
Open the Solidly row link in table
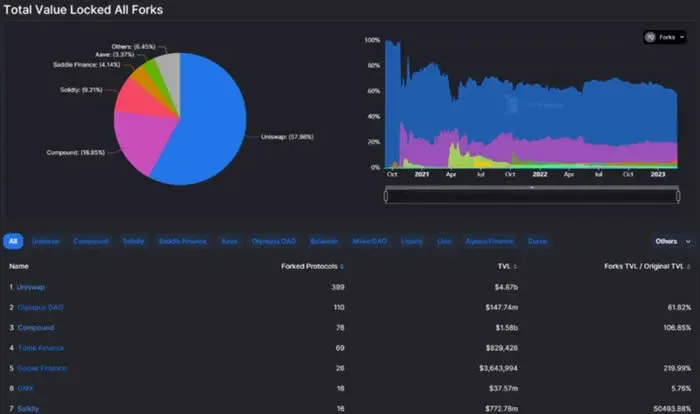pyautogui.click(x=28, y=409)
